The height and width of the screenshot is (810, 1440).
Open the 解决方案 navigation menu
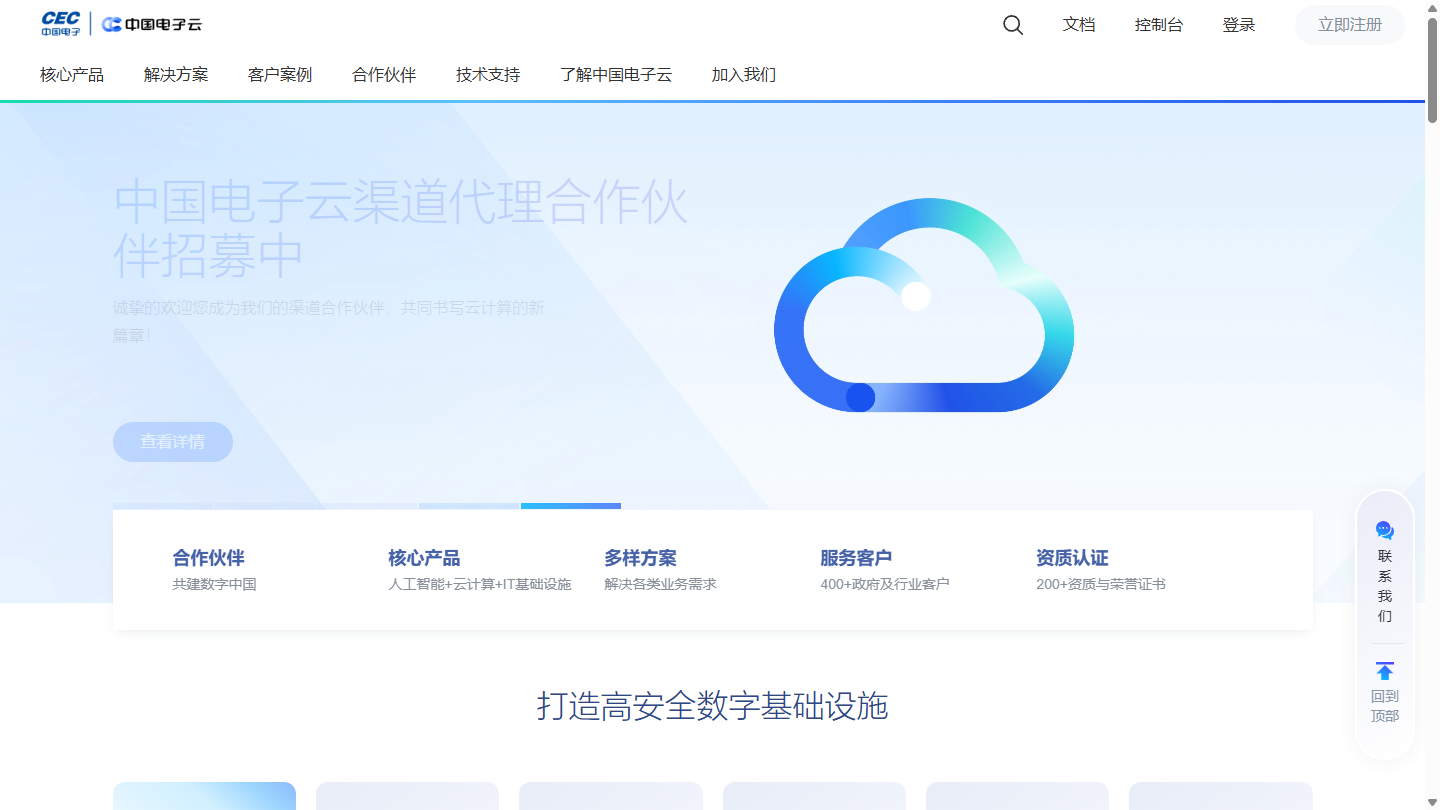coord(176,75)
